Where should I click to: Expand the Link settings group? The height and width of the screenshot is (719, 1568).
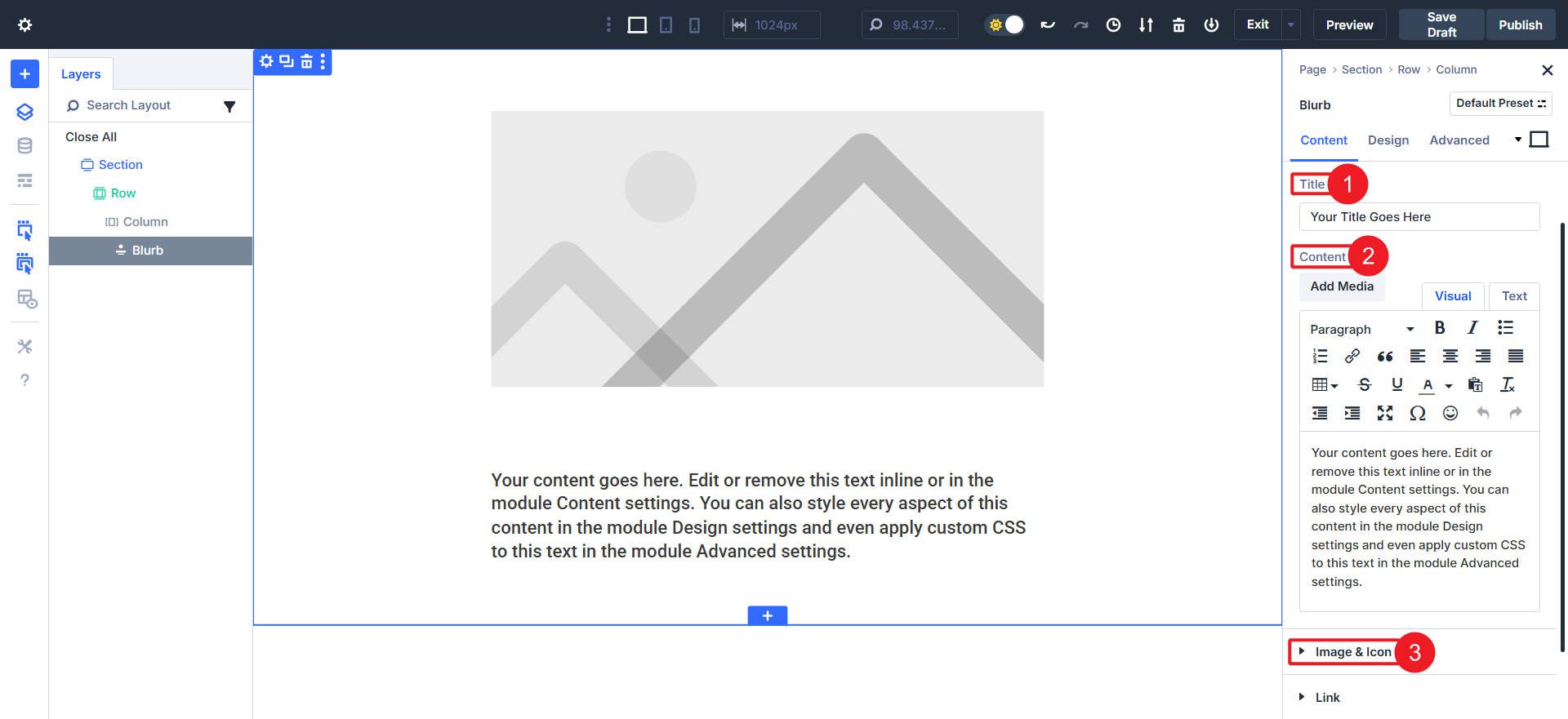pos(1327,698)
